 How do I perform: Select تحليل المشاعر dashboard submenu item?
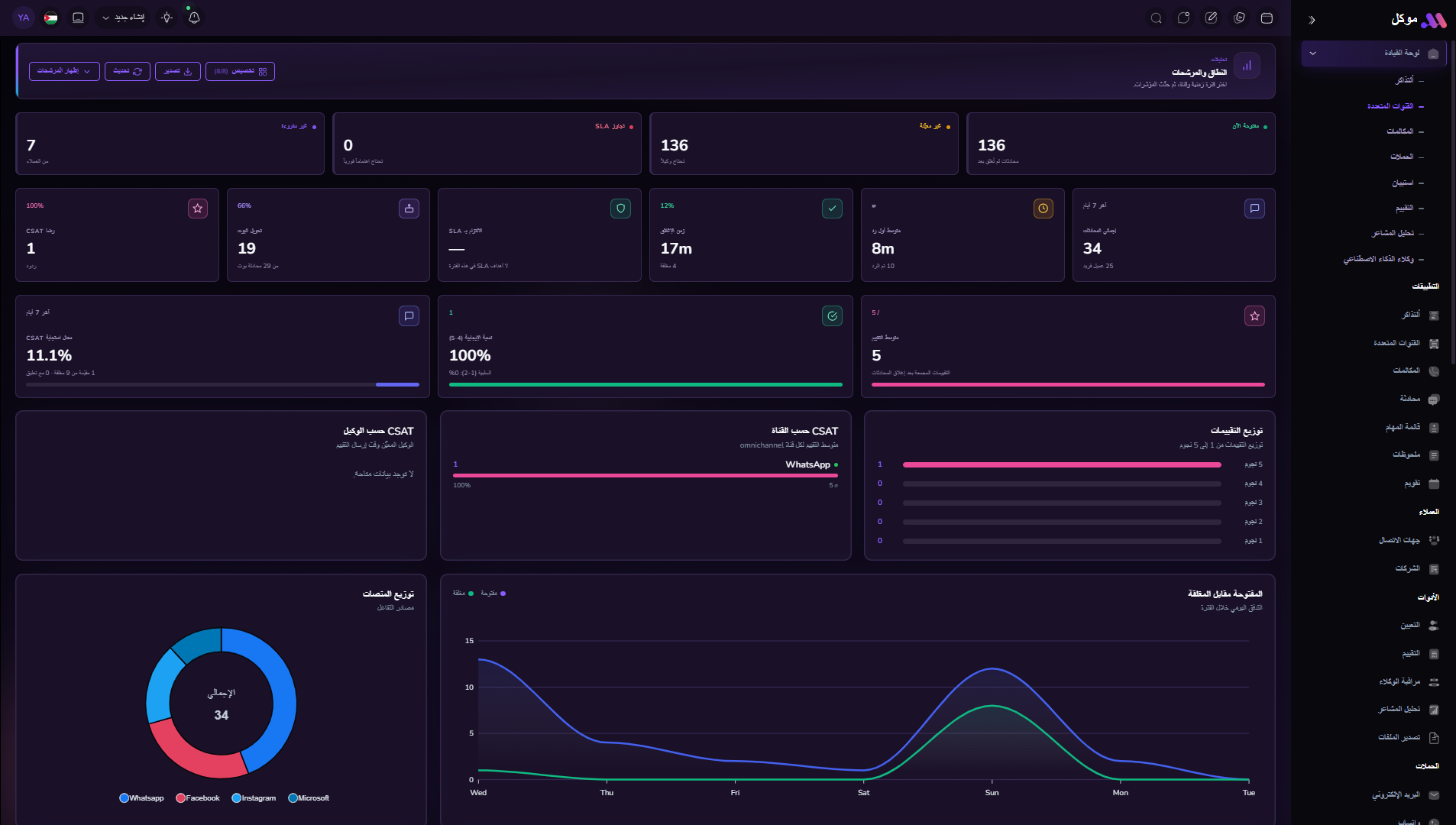(x=1393, y=233)
